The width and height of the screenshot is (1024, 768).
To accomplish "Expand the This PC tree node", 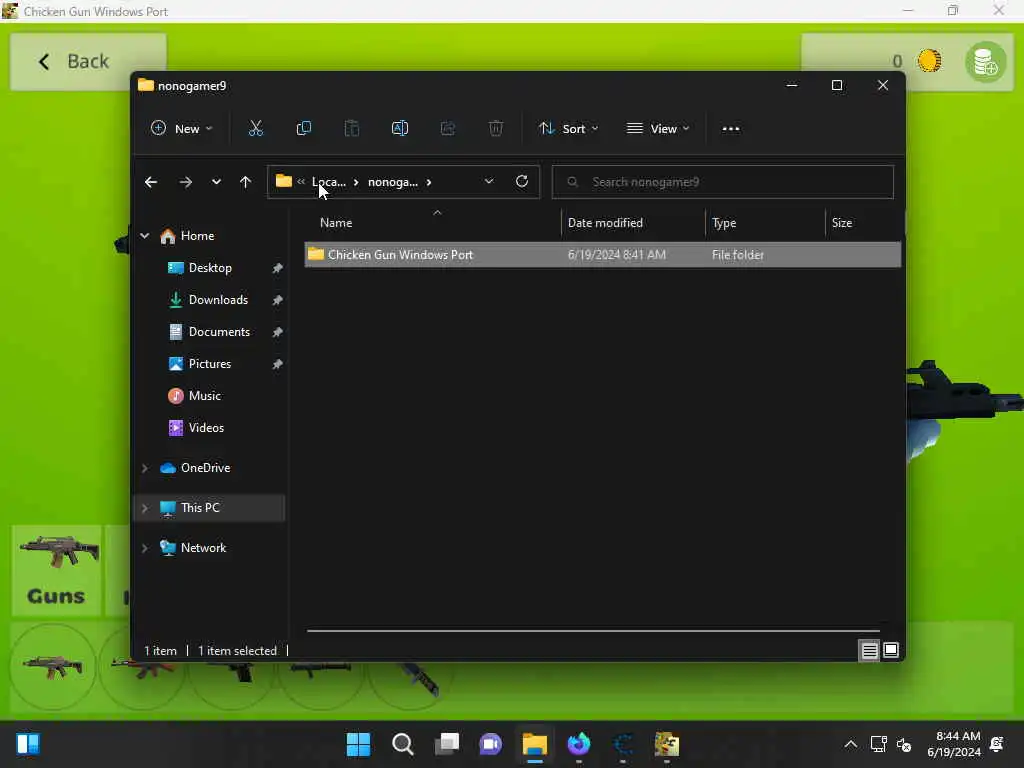I will 144,508.
